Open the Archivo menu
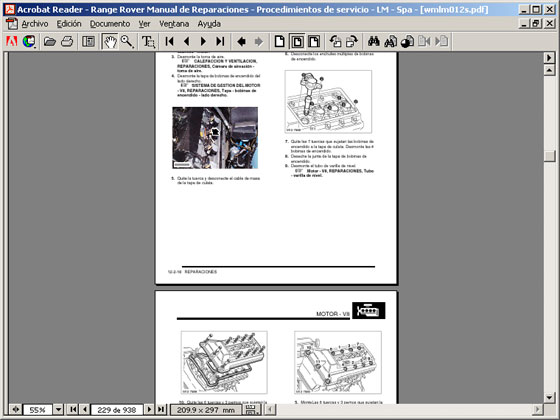The image size is (560, 420). click(x=35, y=24)
